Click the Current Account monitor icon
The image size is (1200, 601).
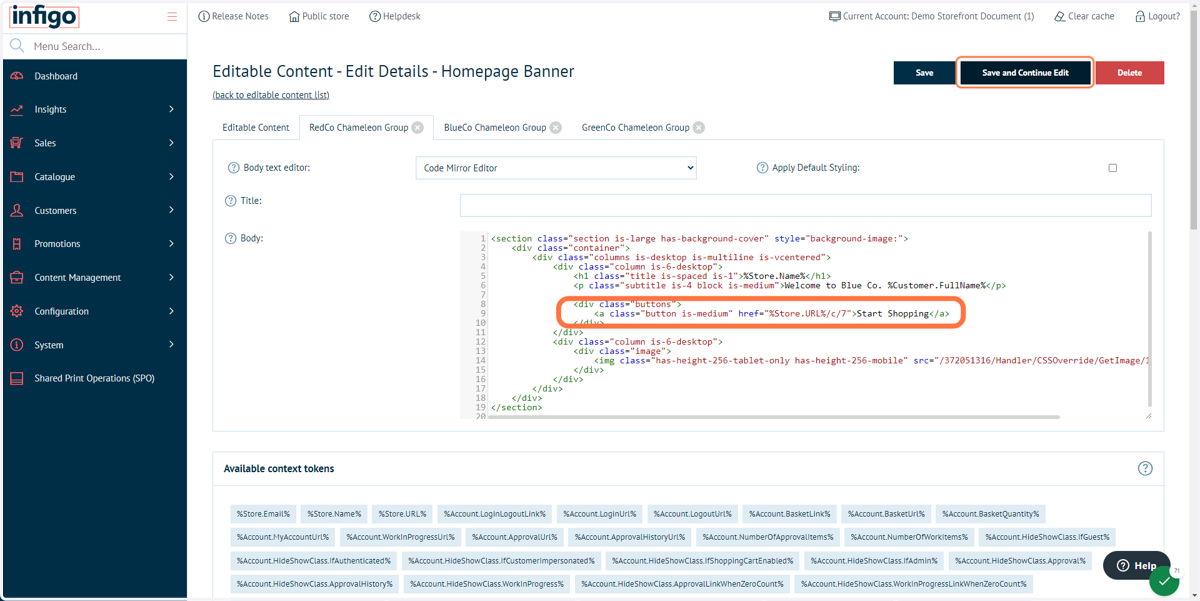tap(835, 16)
